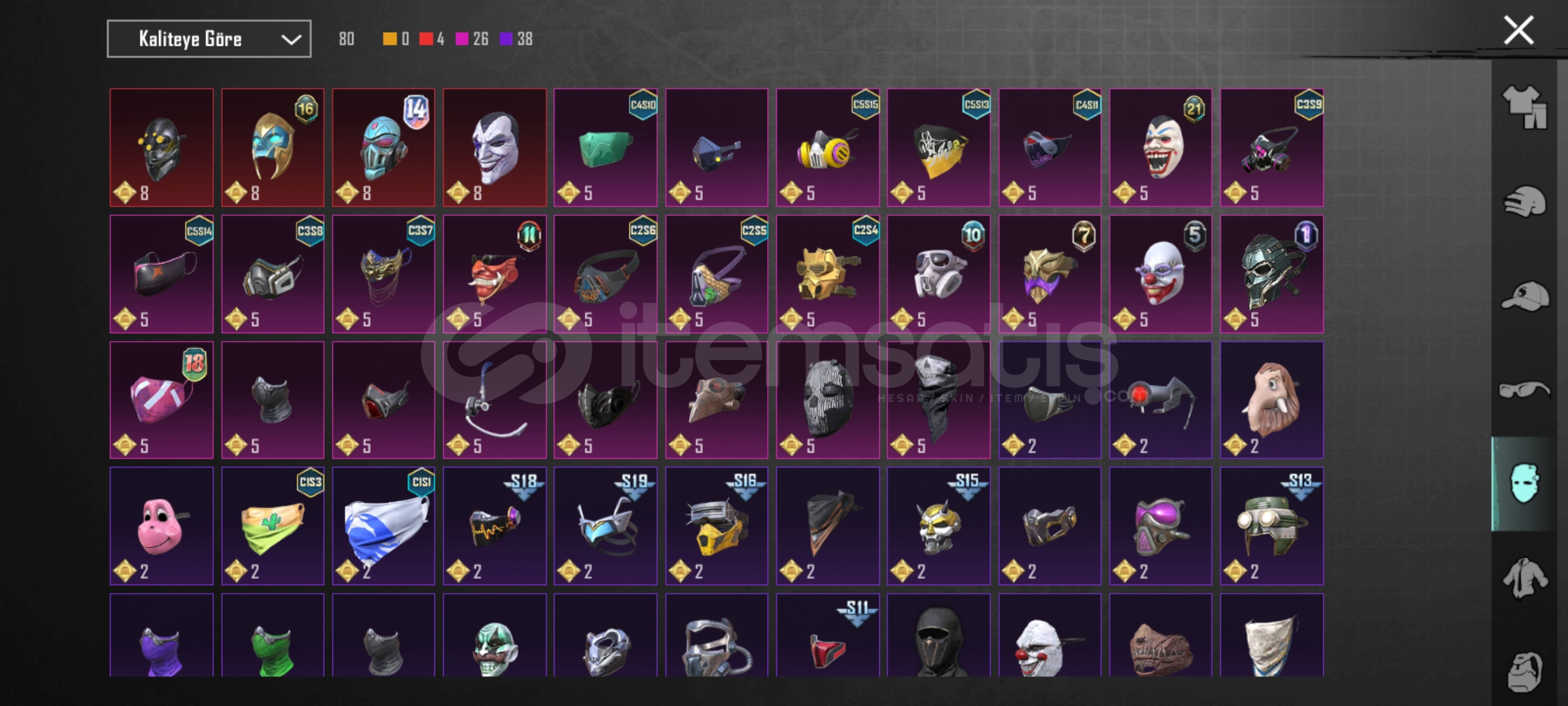
Task: Select the golden helmet mask with badge 16
Action: [x=272, y=148]
